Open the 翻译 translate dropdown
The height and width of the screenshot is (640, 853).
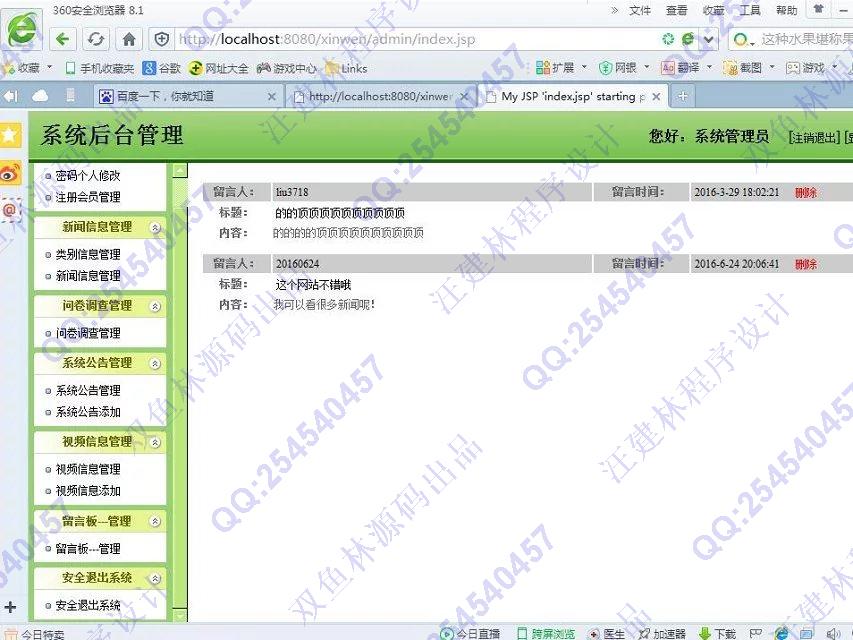[687, 67]
